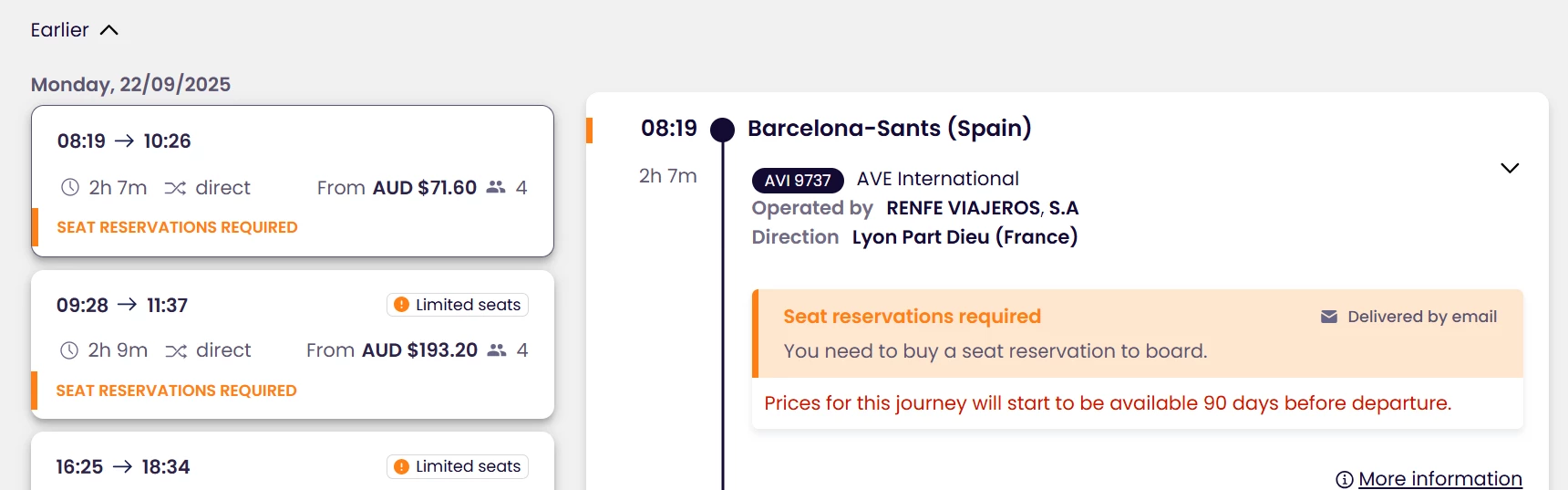
Task: Select the 08:19 to 10:26 journey card
Action: coord(292,181)
